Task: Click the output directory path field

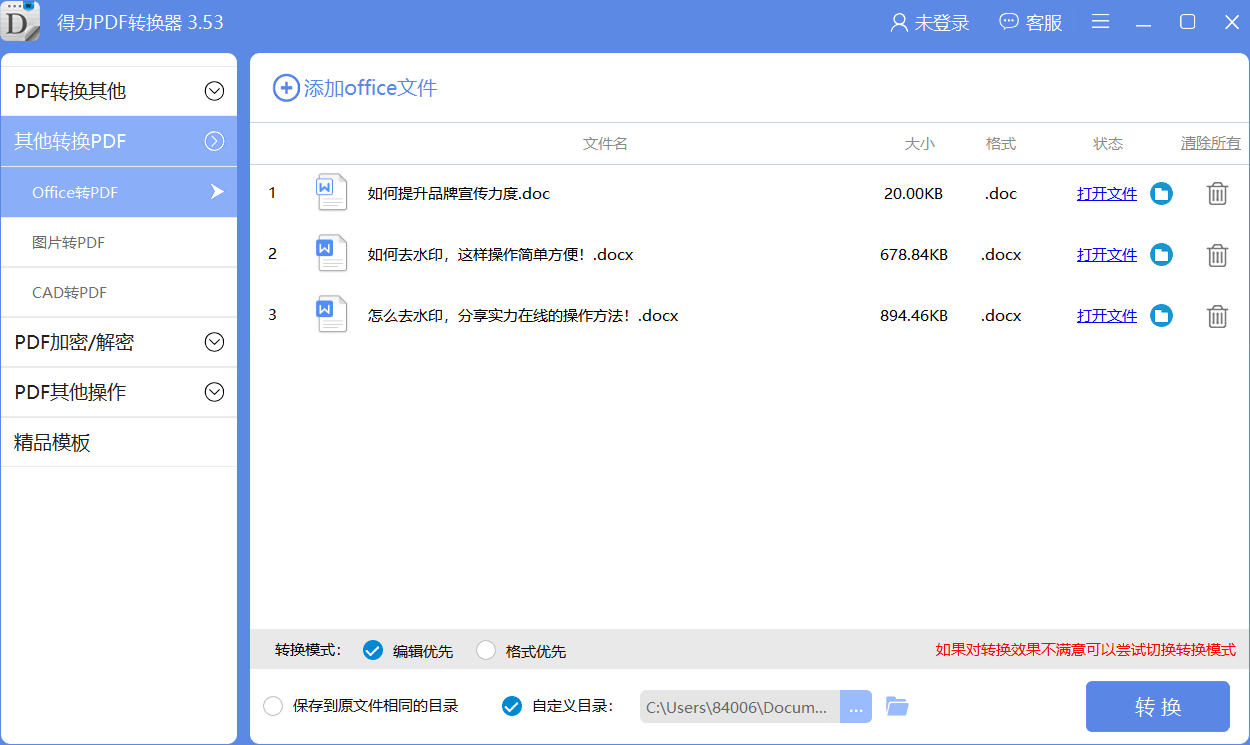Action: click(x=740, y=707)
